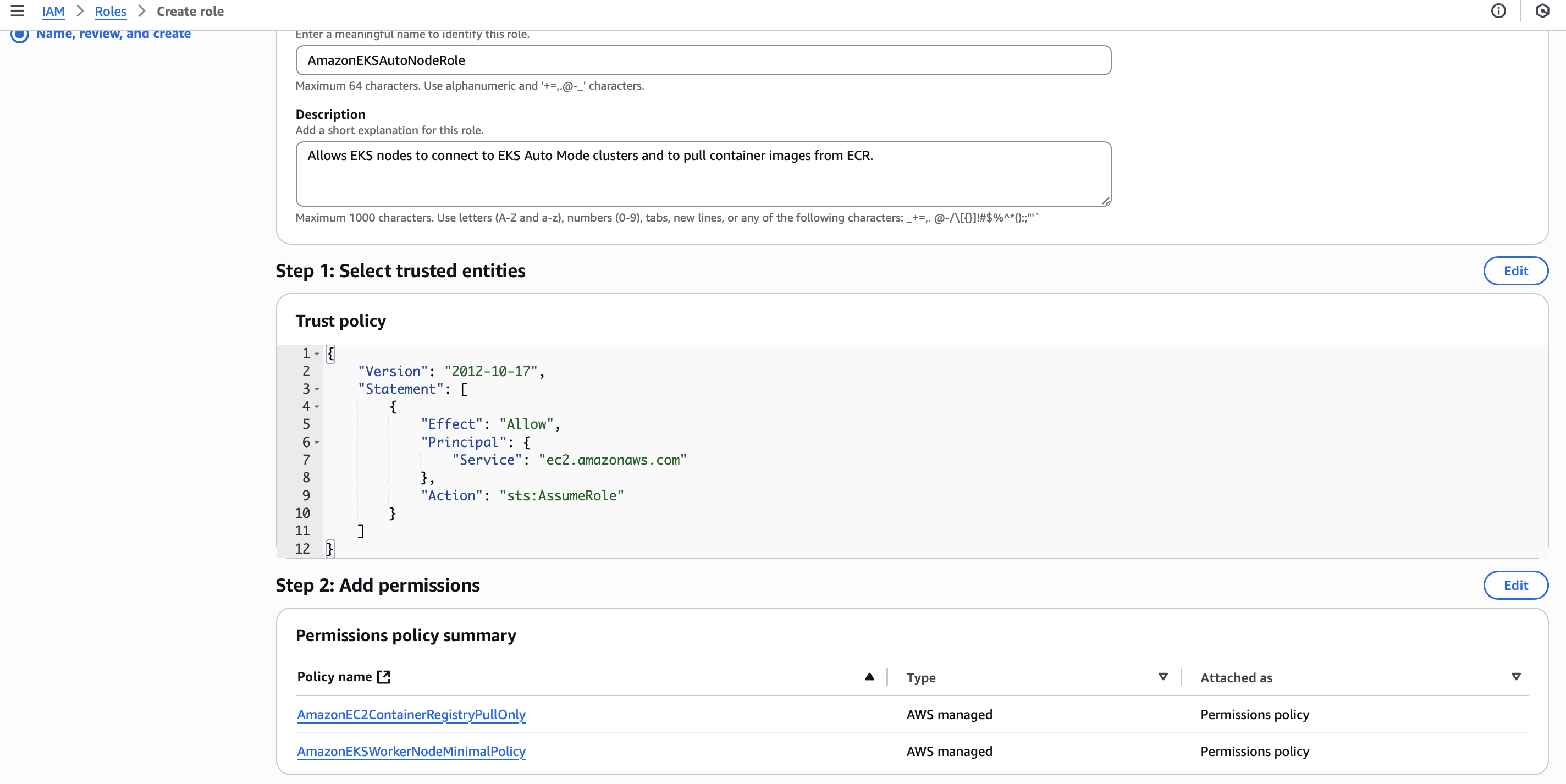Click the role name input field
Viewport: 1566px width, 784px height.
click(703, 60)
